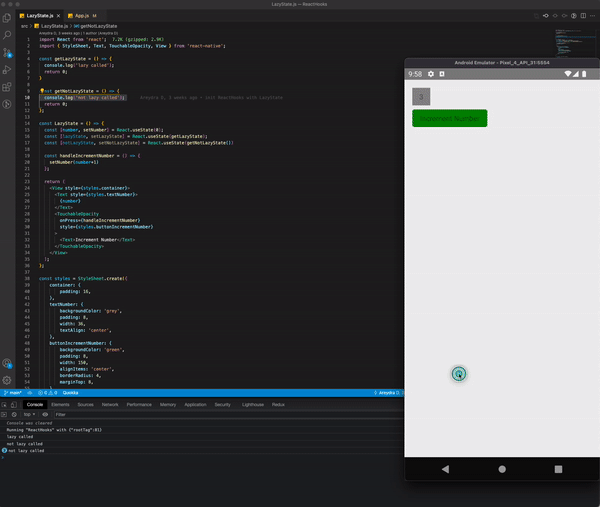The image size is (600, 507).
Task: Switch to the Network tab in DevTools
Action: (110, 404)
